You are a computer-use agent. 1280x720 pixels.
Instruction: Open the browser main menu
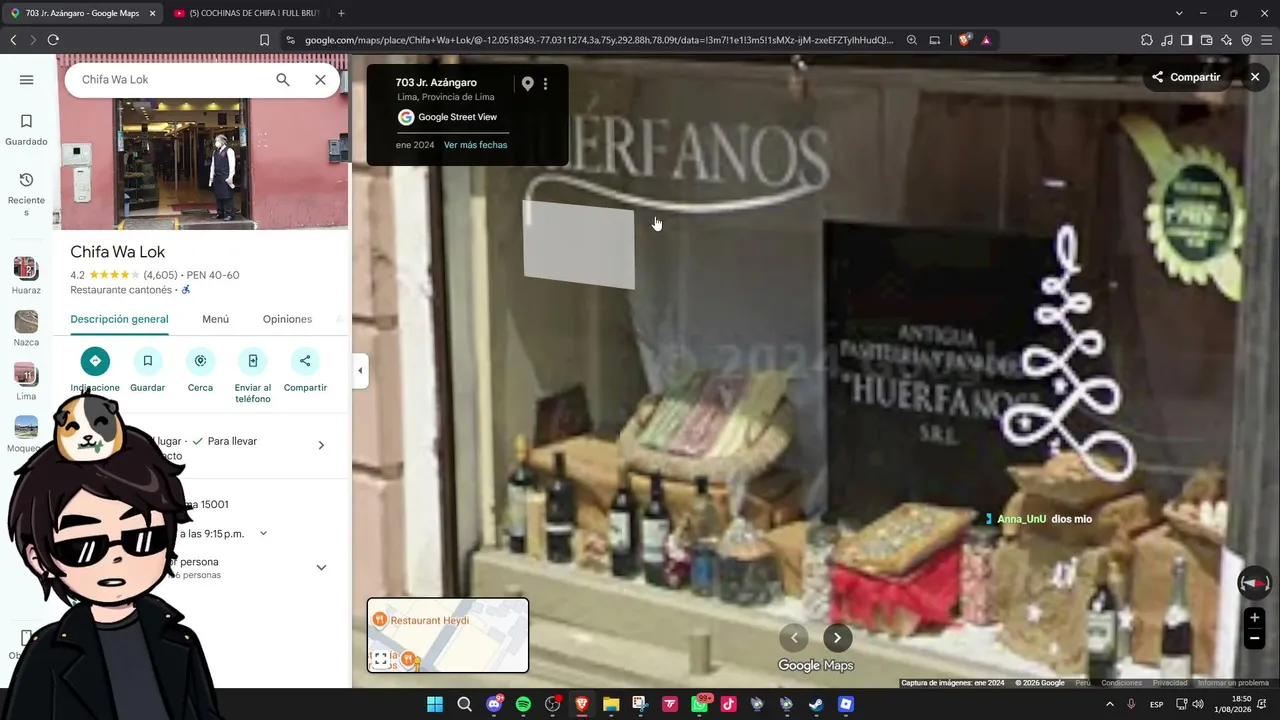(1266, 40)
